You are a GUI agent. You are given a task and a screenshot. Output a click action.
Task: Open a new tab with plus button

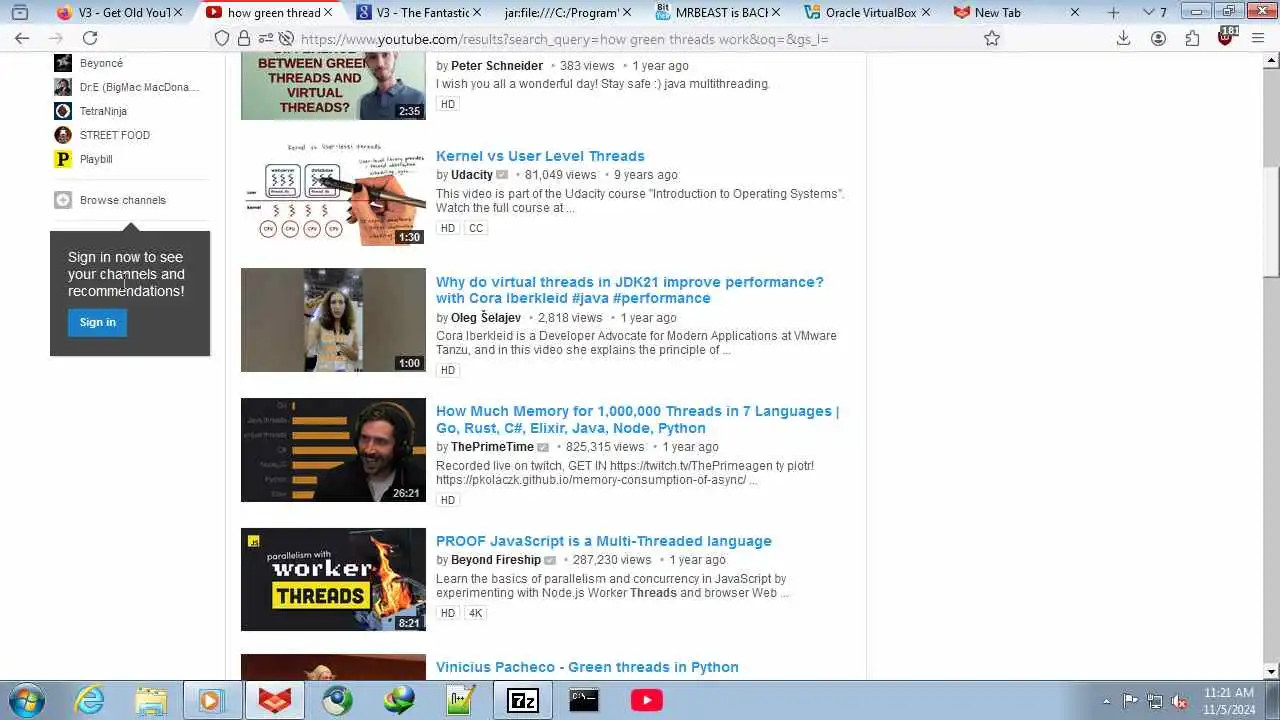pyautogui.click(x=1113, y=13)
